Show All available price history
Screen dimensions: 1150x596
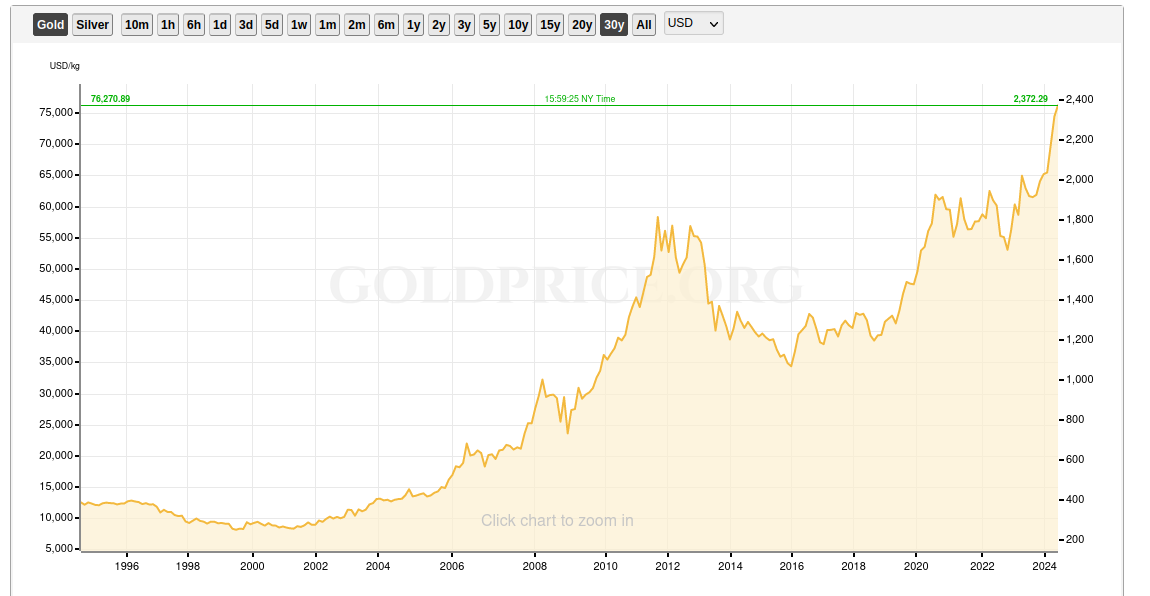click(x=645, y=25)
